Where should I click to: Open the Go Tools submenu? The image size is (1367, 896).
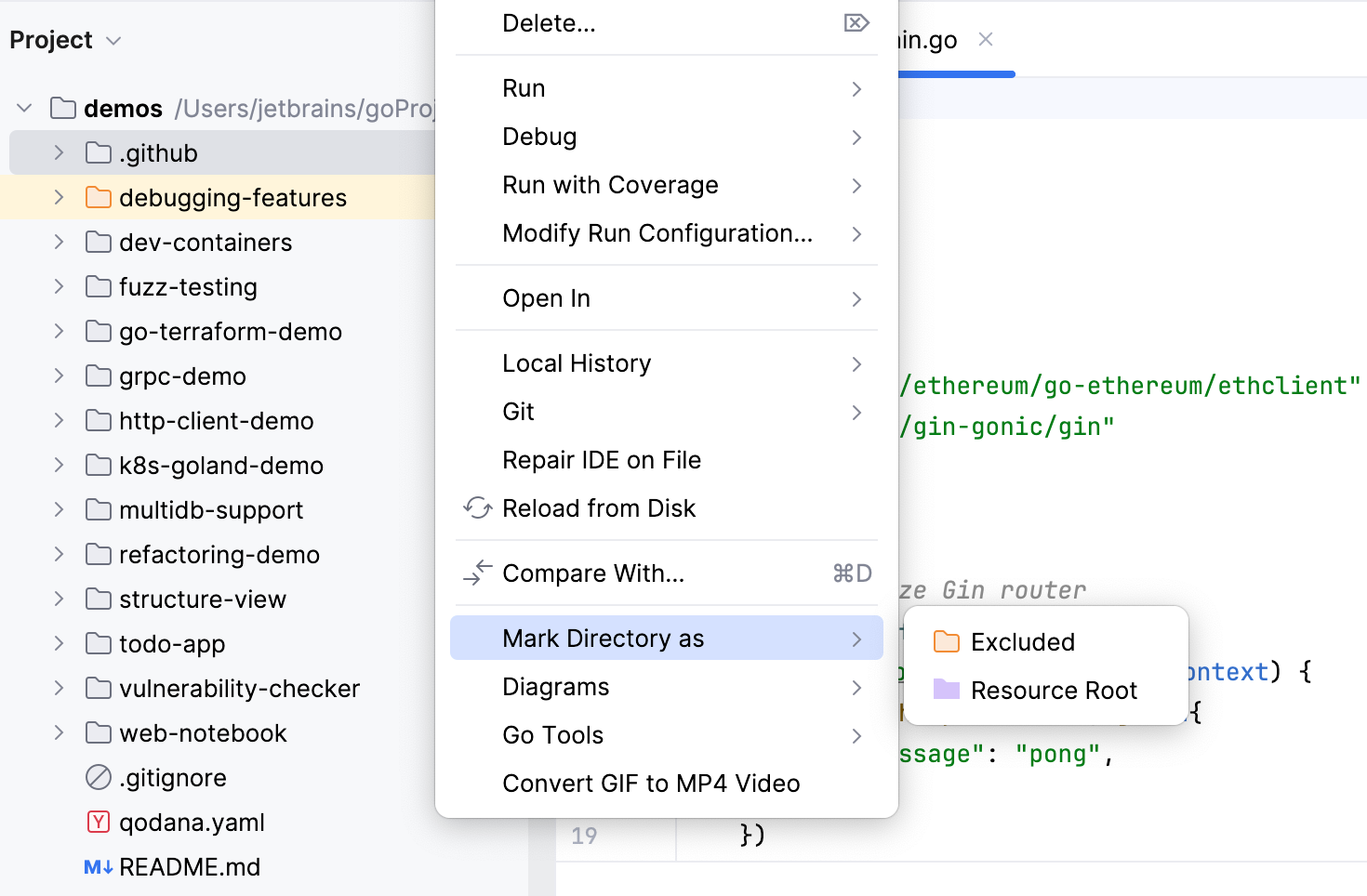point(553,734)
